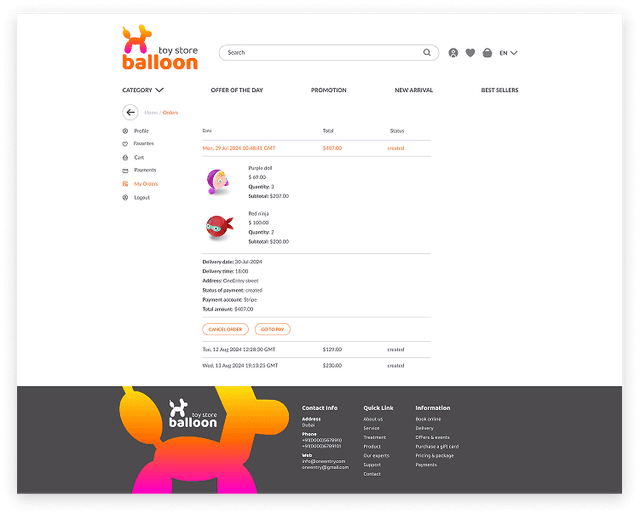Screen dimensions: 640x515
Task: Expand the CATEGORY dropdown menu
Action: 143,90
